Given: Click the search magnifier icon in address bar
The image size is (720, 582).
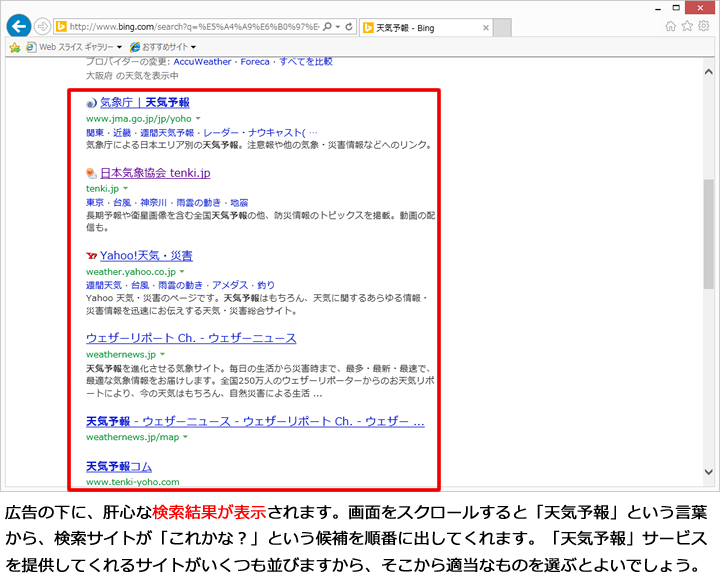Looking at the screenshot, I should pos(327,27).
